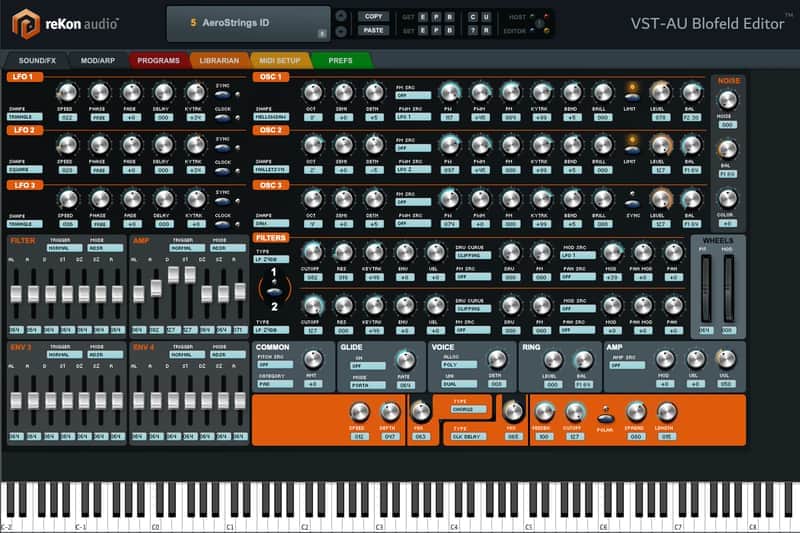Click the FILTER envelope MODE field

pyautogui.click(x=105, y=248)
